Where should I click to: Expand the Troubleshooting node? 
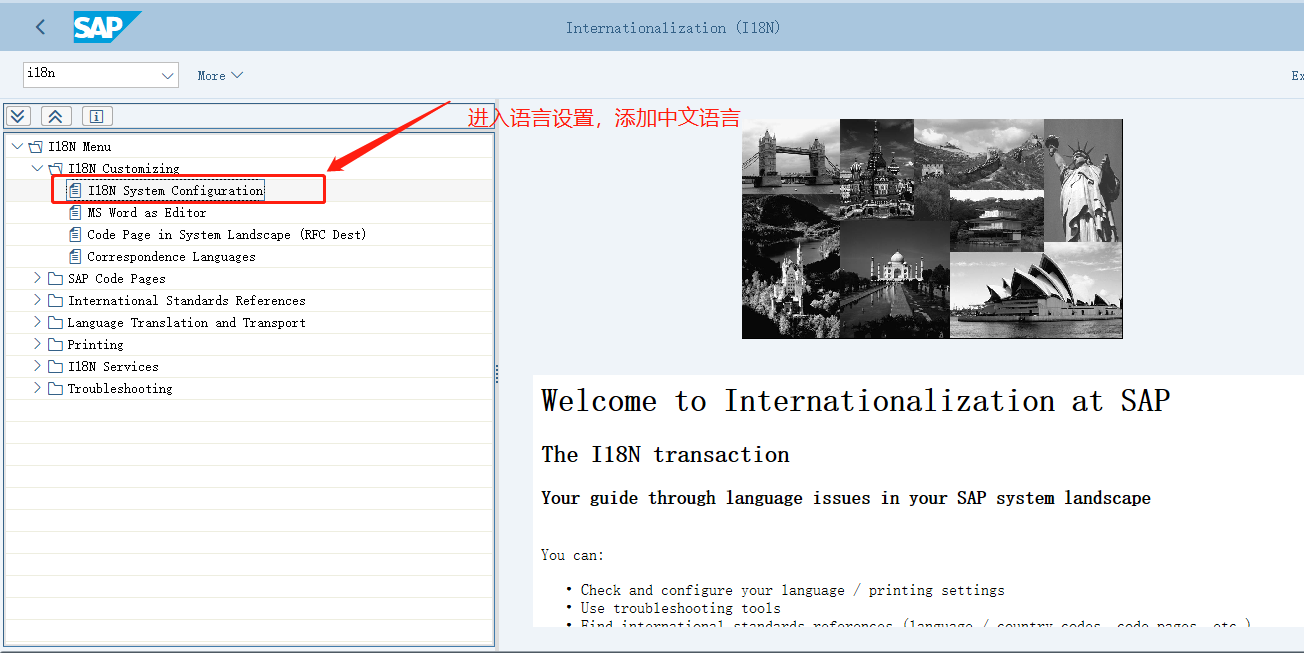[x=38, y=388]
